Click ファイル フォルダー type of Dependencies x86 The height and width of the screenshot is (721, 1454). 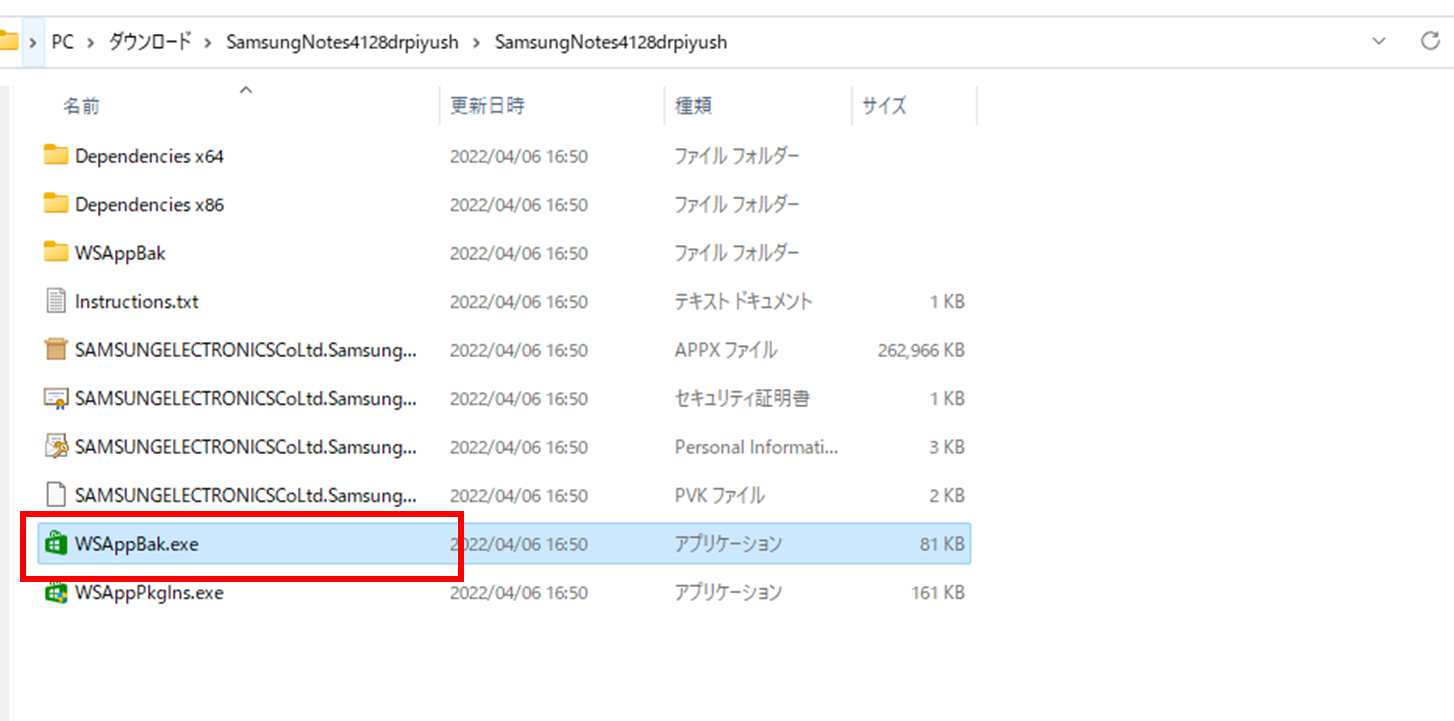click(x=737, y=204)
